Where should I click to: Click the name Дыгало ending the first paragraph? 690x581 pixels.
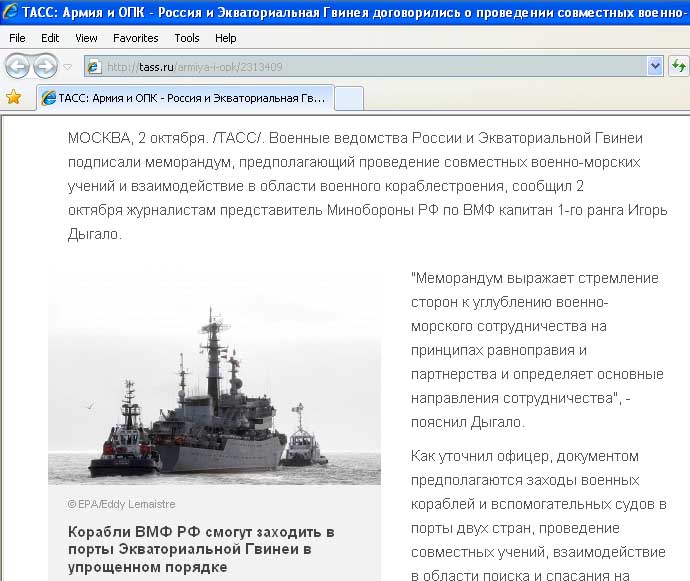pos(93,234)
